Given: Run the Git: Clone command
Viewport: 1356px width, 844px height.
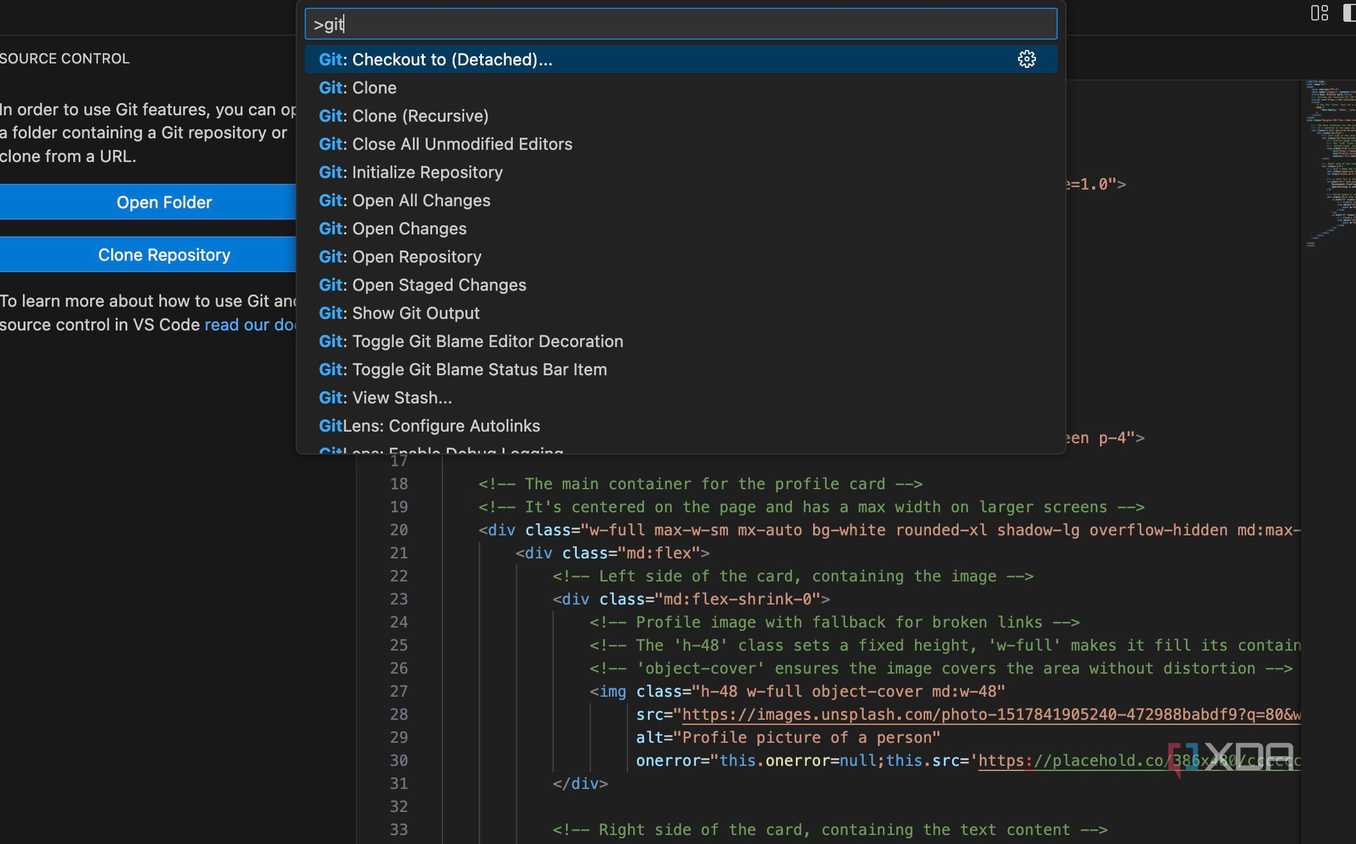Looking at the screenshot, I should 681,88.
